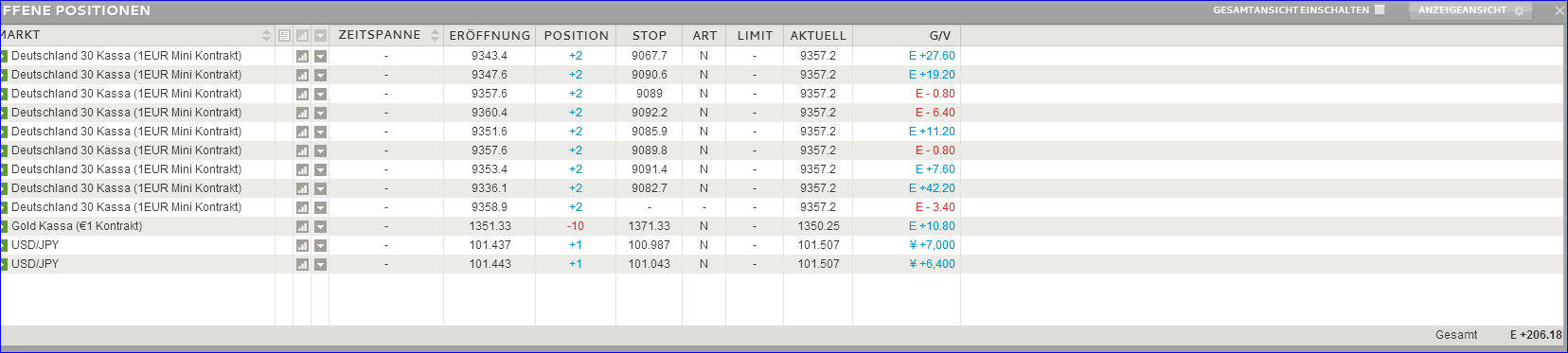Screen dimensions: 1568x353
Task: Click stop value 101.043 on USD/JPY row
Action: pyautogui.click(x=650, y=264)
